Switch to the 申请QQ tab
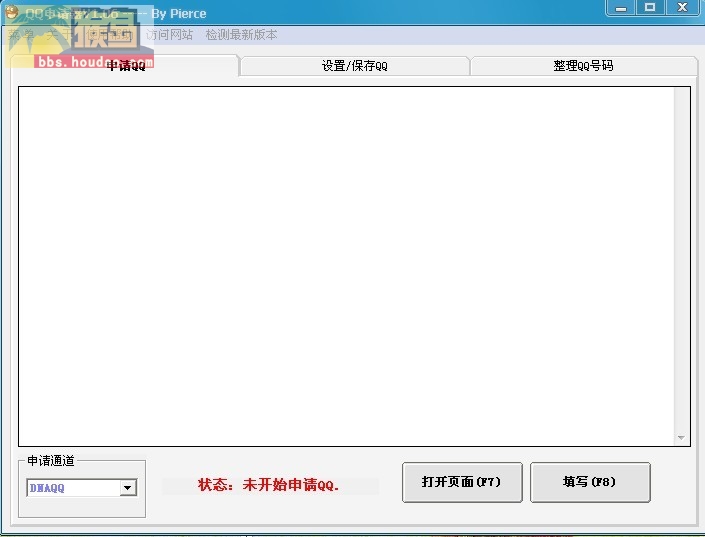Screen dimensions: 705x537 [125, 66]
